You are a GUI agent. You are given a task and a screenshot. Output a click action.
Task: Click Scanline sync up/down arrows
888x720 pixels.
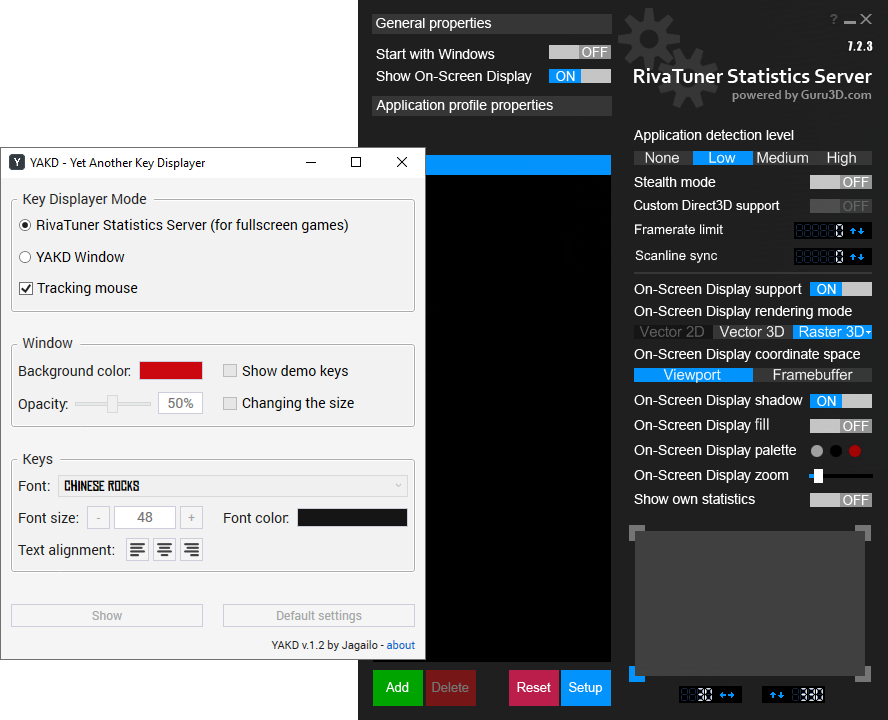pos(857,257)
